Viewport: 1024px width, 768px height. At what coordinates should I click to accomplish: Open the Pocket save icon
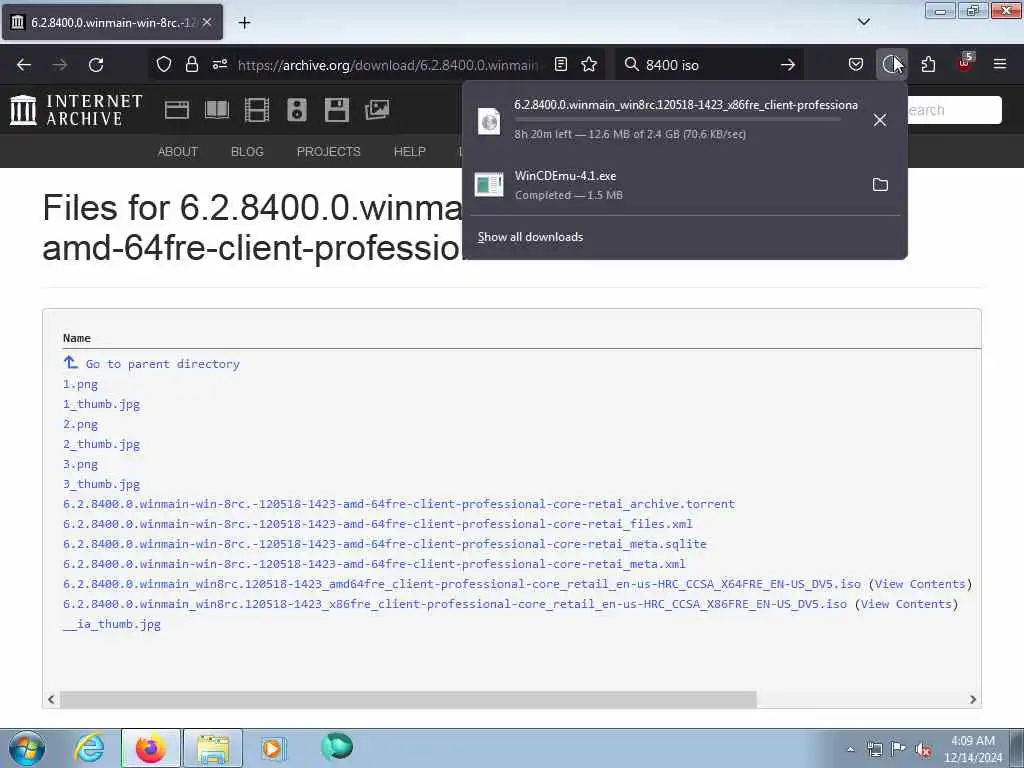pyautogui.click(x=856, y=64)
